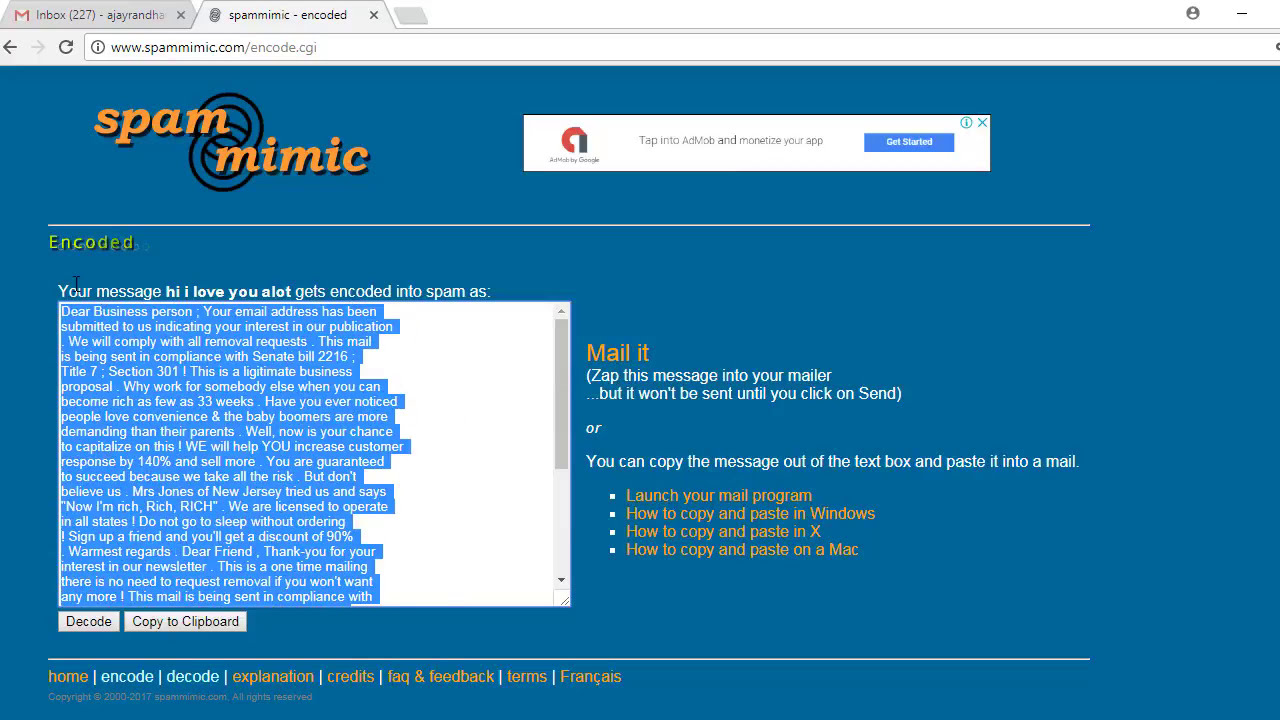Open the Mail it link

point(617,353)
